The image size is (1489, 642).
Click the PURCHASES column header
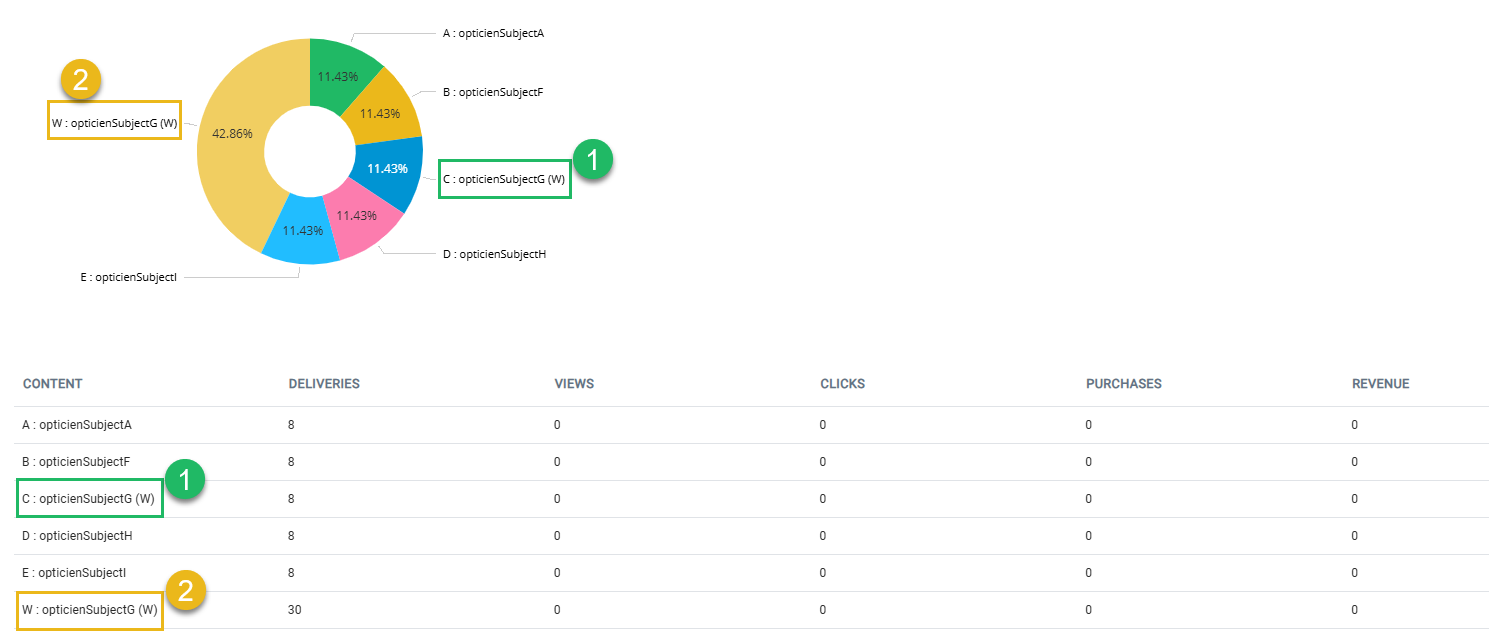click(1123, 384)
